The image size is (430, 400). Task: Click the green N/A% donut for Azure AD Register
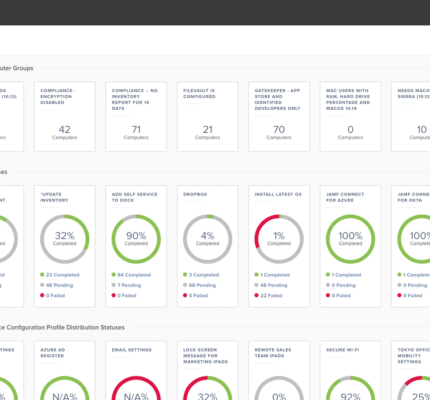(65, 388)
